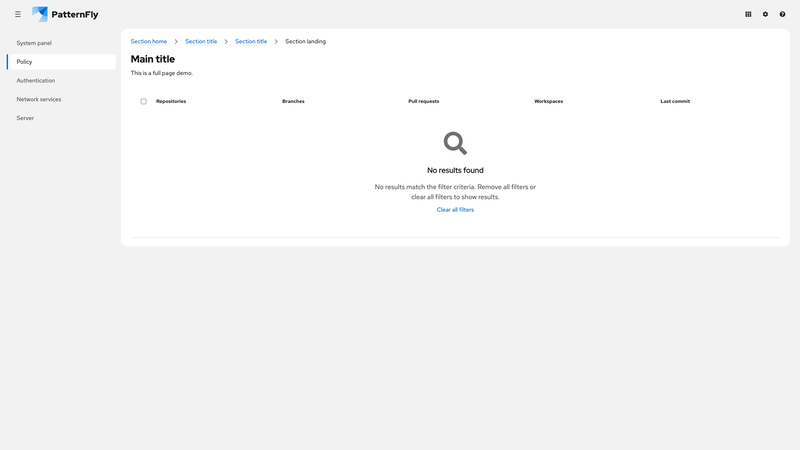This screenshot has height=450, width=800.
Task: Click the Repositories column header
Action: coord(171,101)
